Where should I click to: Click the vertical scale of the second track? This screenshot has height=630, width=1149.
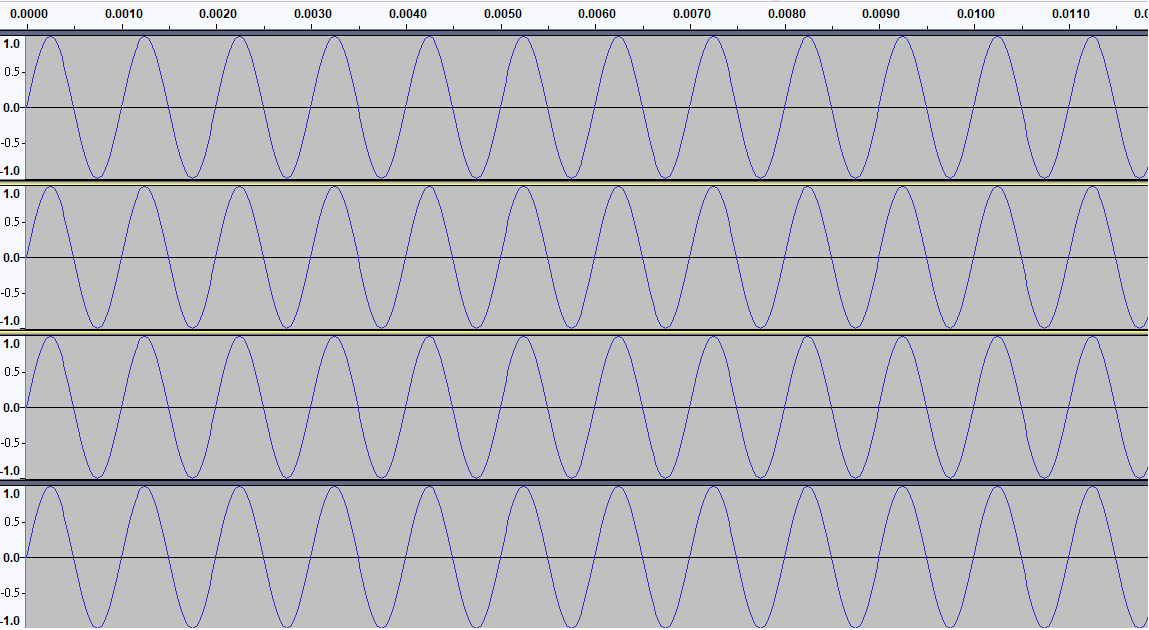[14, 255]
